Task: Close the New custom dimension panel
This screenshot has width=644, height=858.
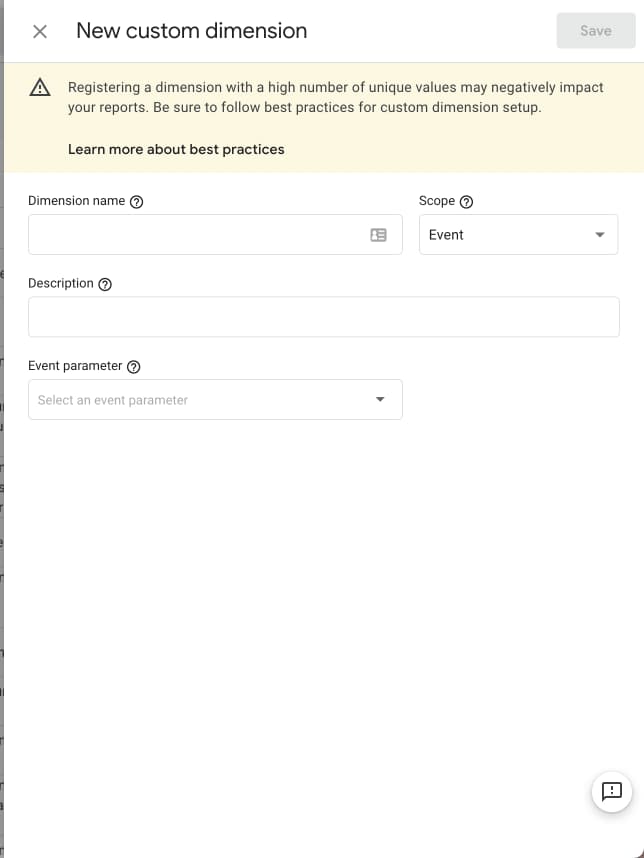Action: tap(40, 31)
